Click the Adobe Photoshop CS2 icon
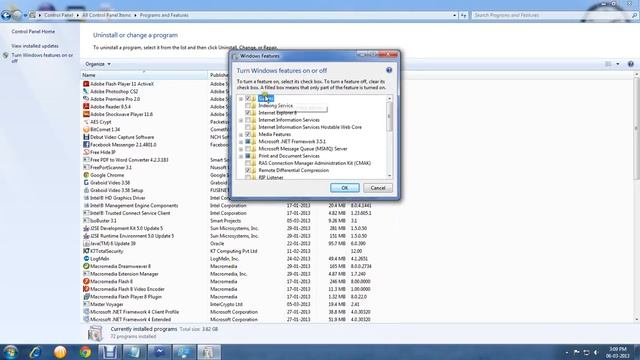This screenshot has width=640, height=360. [x=86, y=91]
